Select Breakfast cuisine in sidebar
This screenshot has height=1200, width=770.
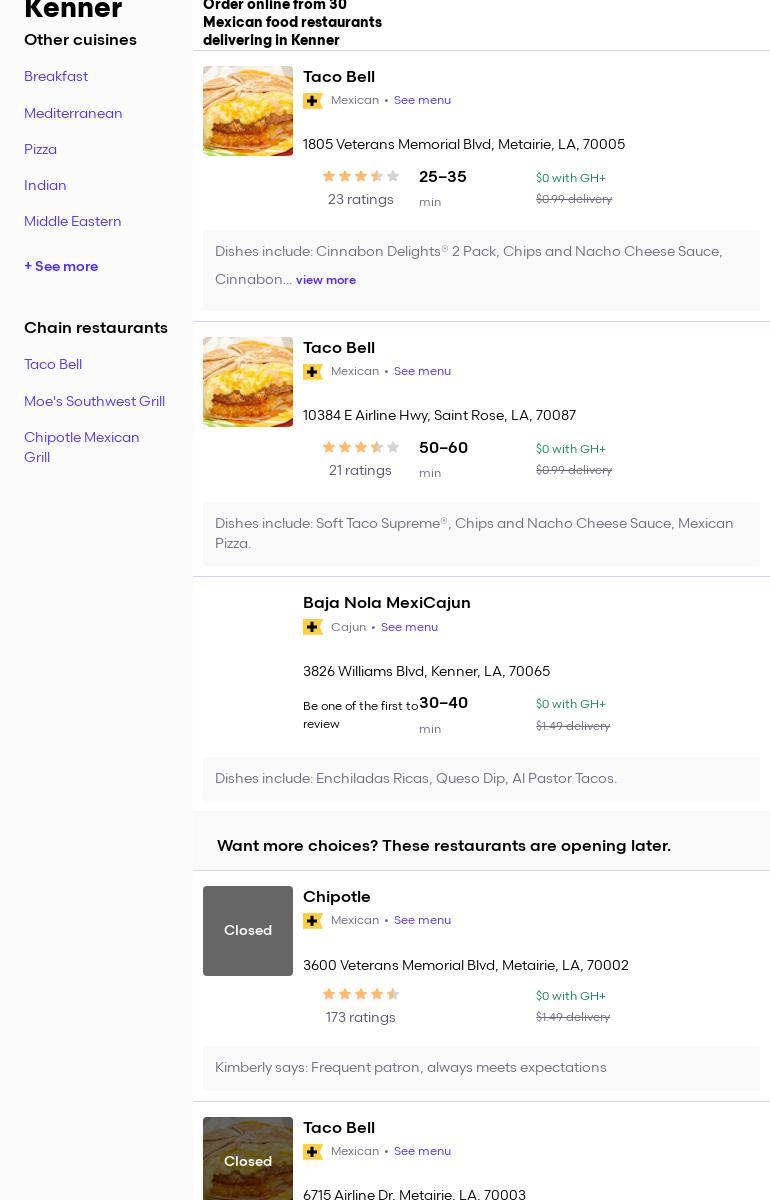point(56,76)
